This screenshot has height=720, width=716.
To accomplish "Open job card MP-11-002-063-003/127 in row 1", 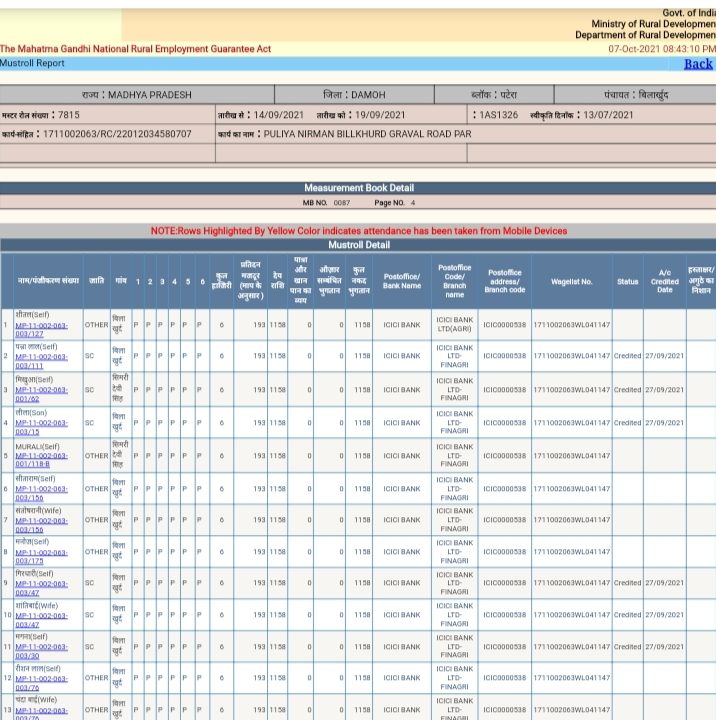I will 41,330.
